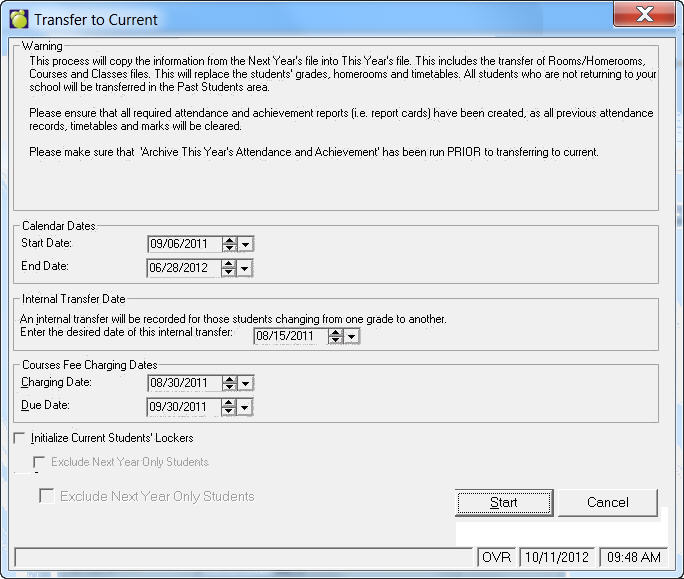Close the Transfer to Current dialog
684x579 pixels.
click(644, 16)
